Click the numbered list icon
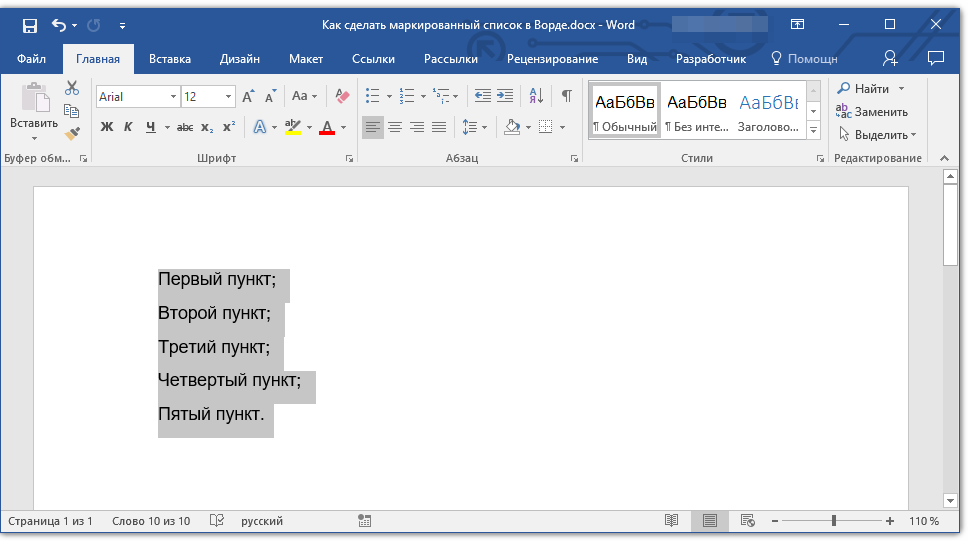This screenshot has height=541, width=968. click(x=407, y=96)
